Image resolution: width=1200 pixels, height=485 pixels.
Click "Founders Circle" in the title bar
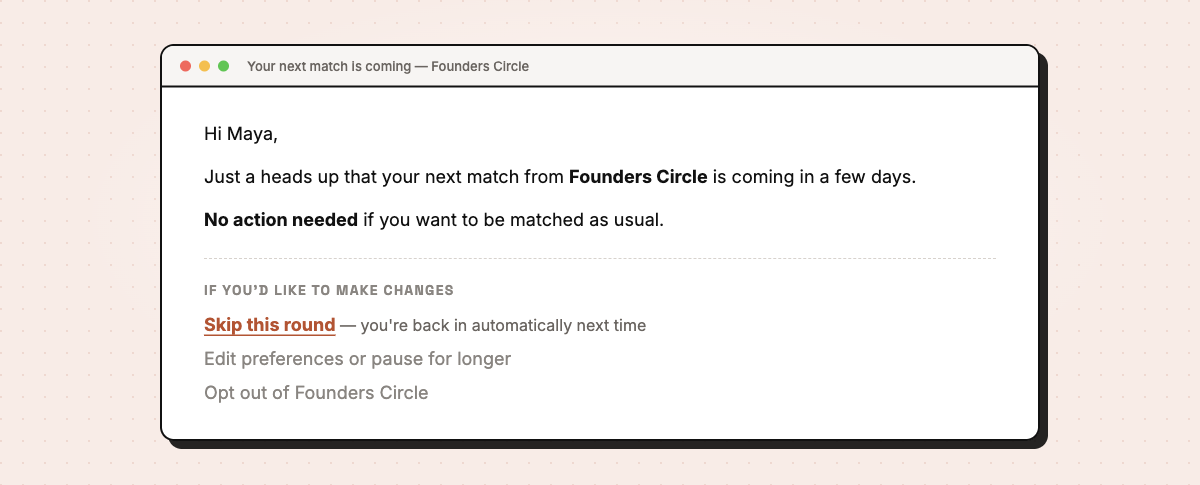point(480,67)
